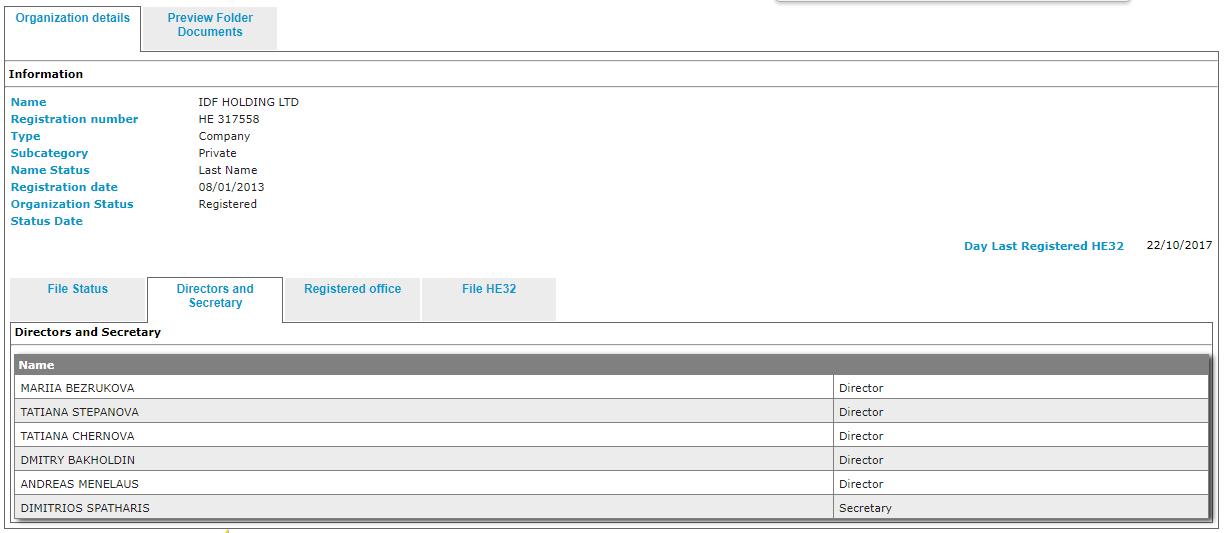This screenshot has height=533, width=1224.
Task: Click the Registration date label
Action: coord(64,187)
